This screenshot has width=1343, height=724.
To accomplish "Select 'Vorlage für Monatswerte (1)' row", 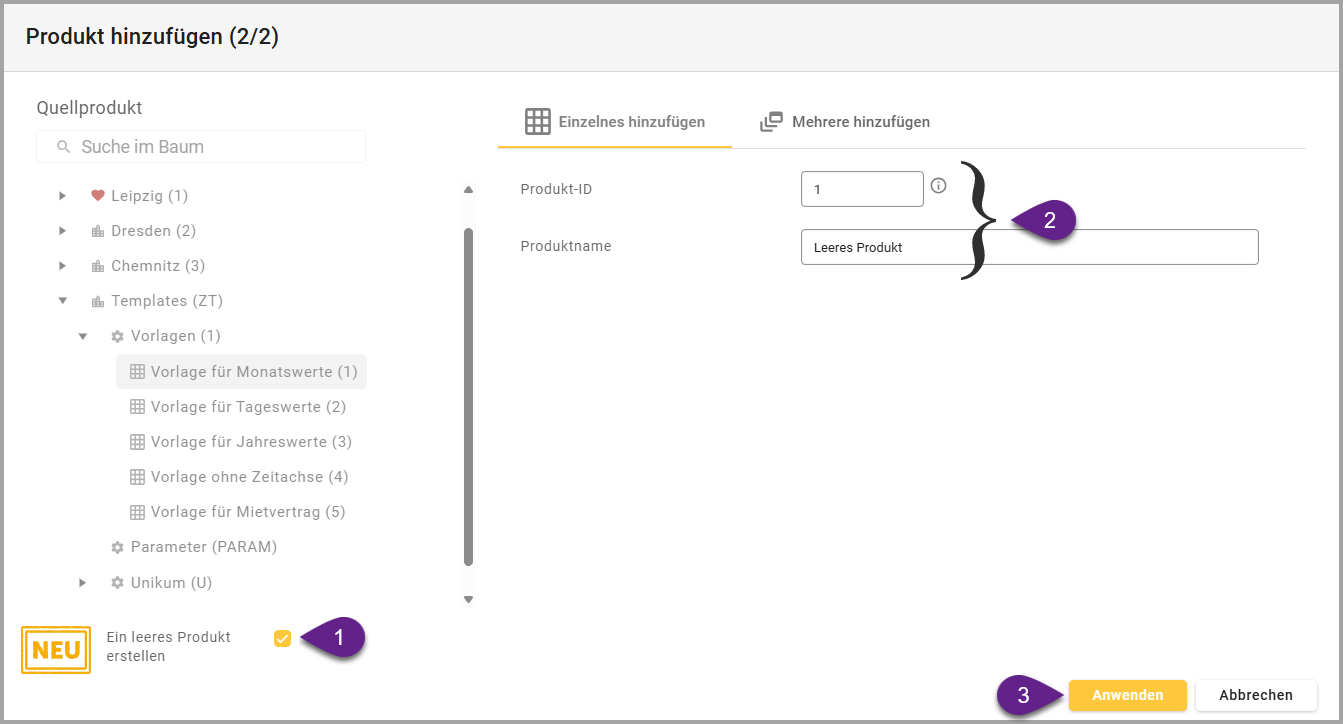I will 242,372.
